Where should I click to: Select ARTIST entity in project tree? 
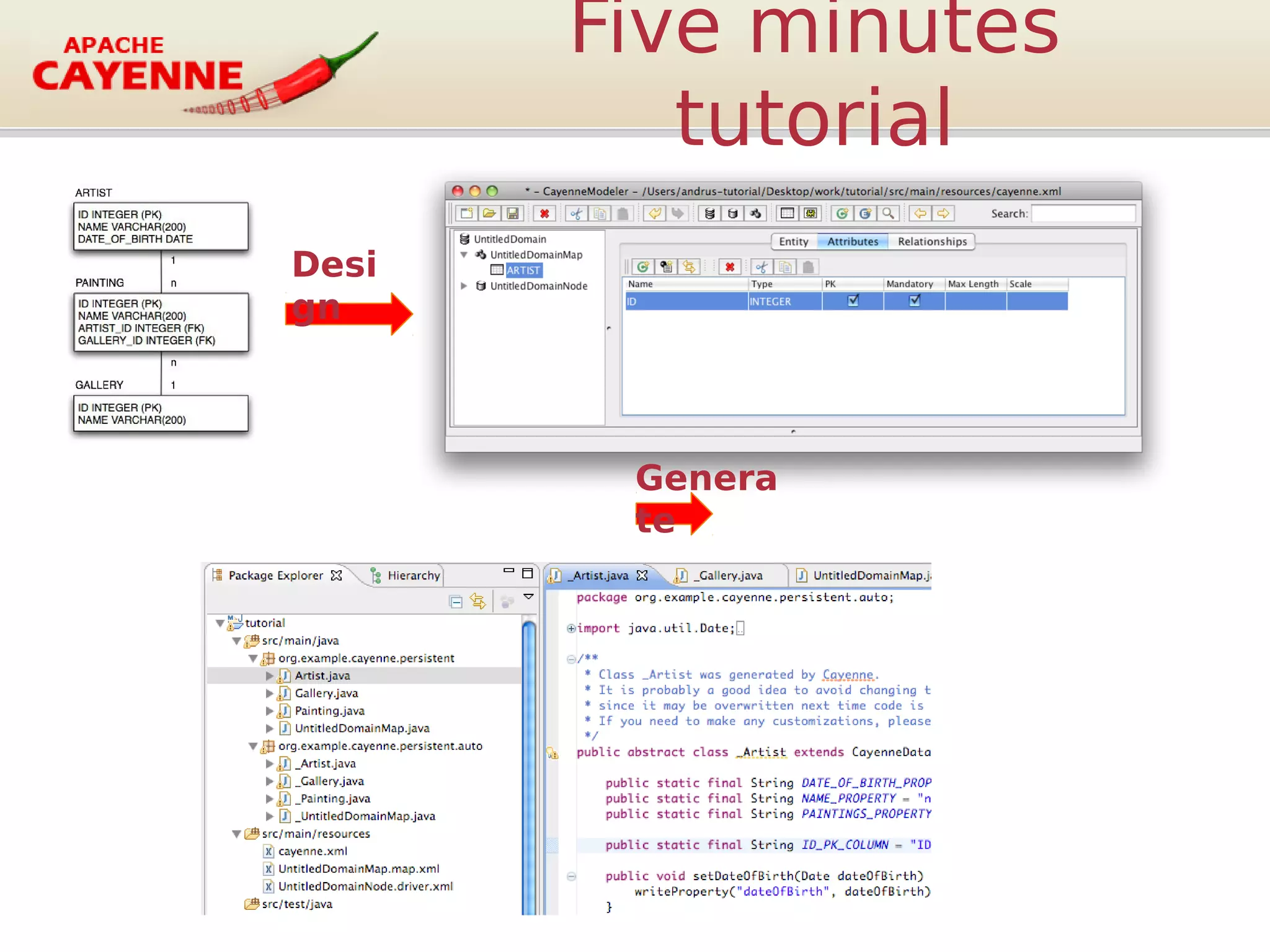(523, 270)
